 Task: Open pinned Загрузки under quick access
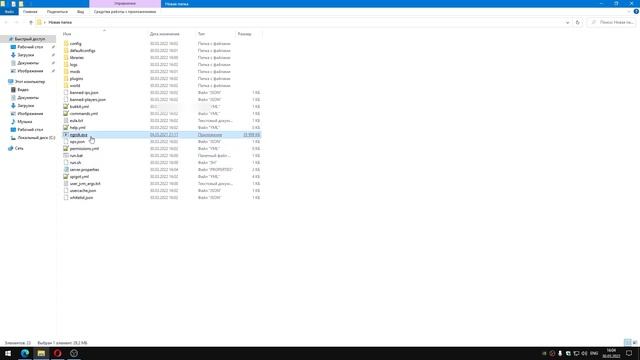pyautogui.click(x=26, y=55)
